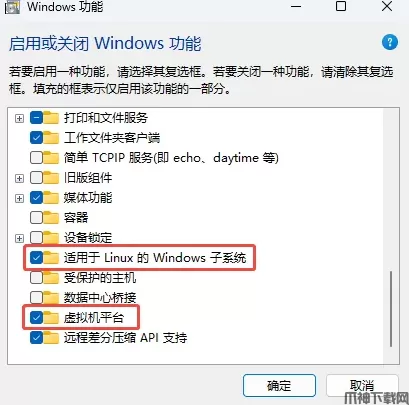Image resolution: width=409 pixels, height=405 pixels.
Task: Confirm changes with the 确定 button
Action: [279, 385]
